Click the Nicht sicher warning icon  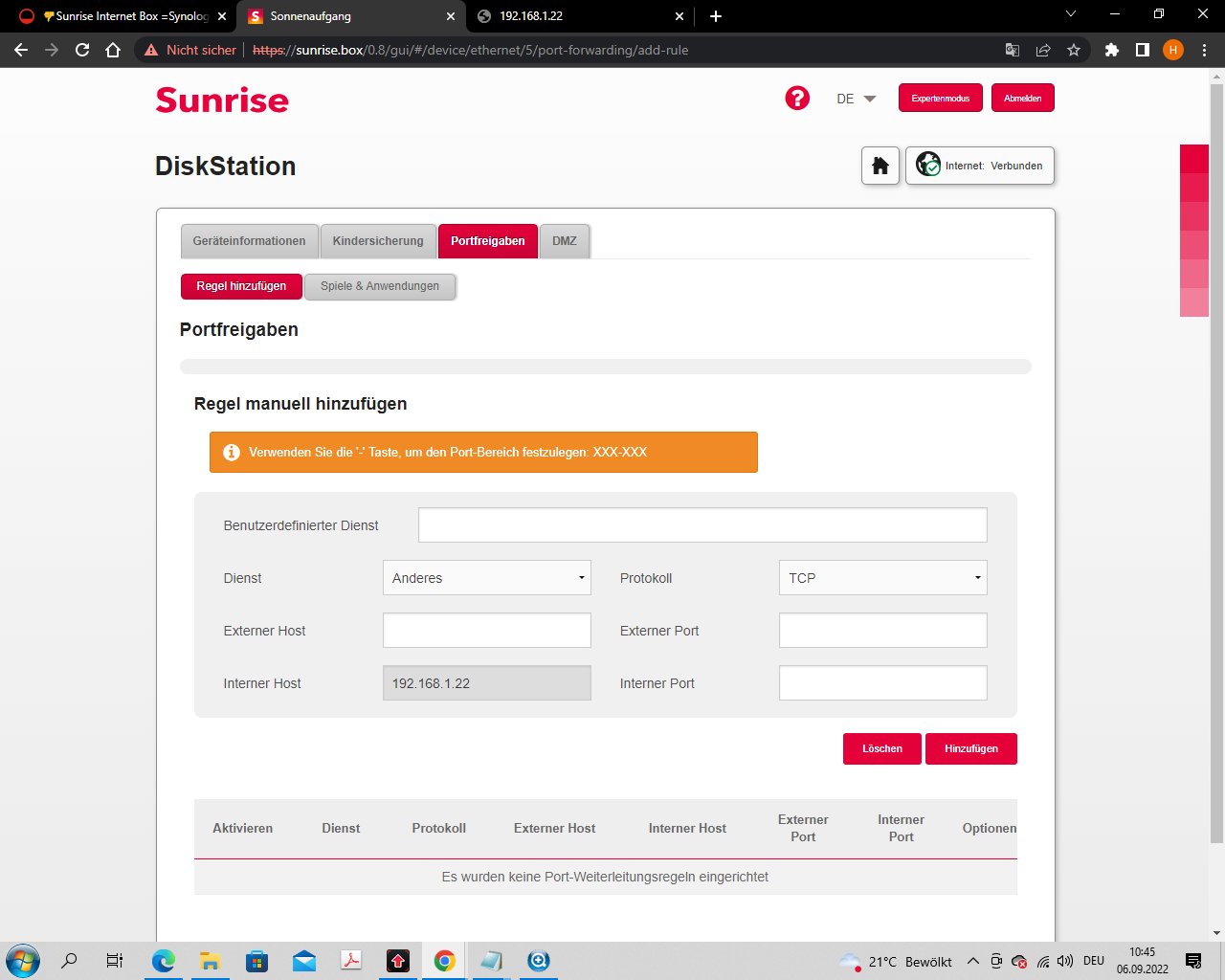(x=151, y=50)
